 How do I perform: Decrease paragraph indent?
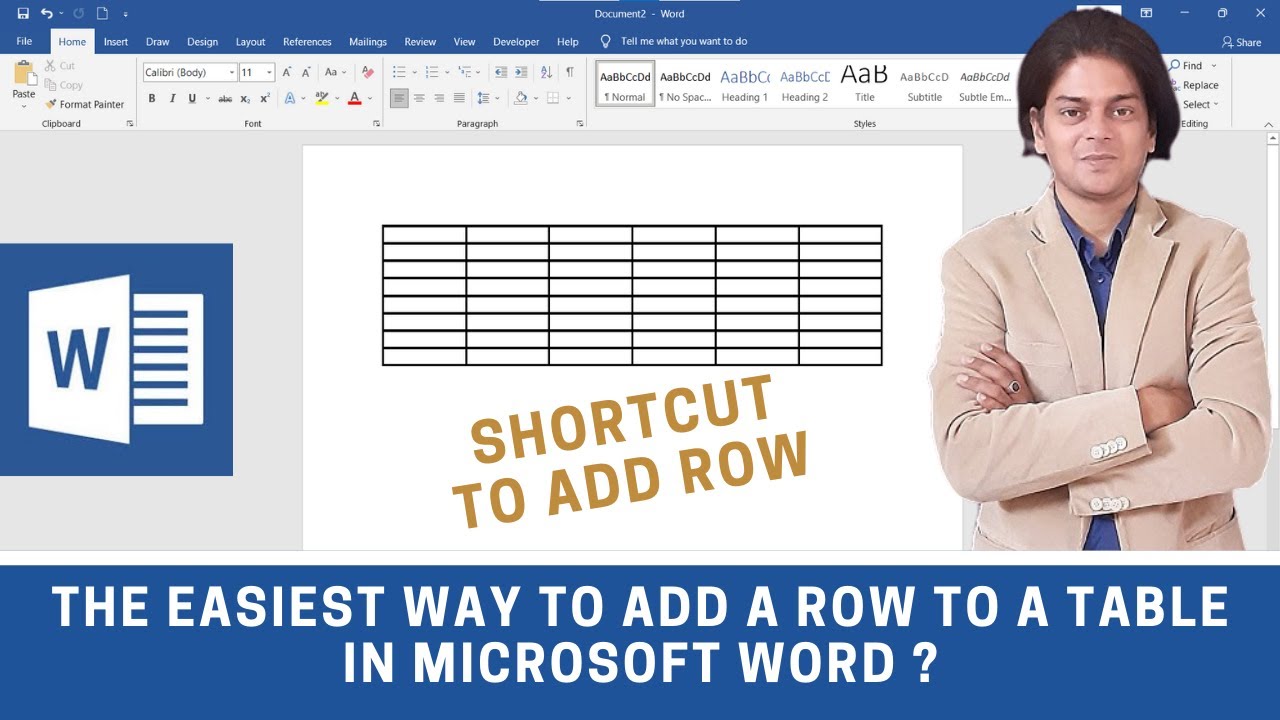[x=501, y=72]
